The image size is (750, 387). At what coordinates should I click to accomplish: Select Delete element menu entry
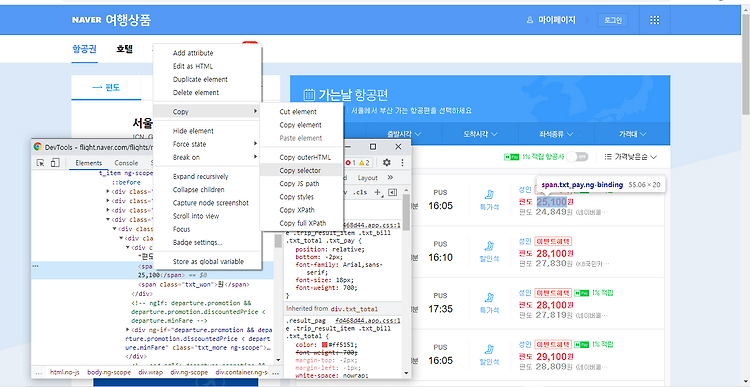207,92
